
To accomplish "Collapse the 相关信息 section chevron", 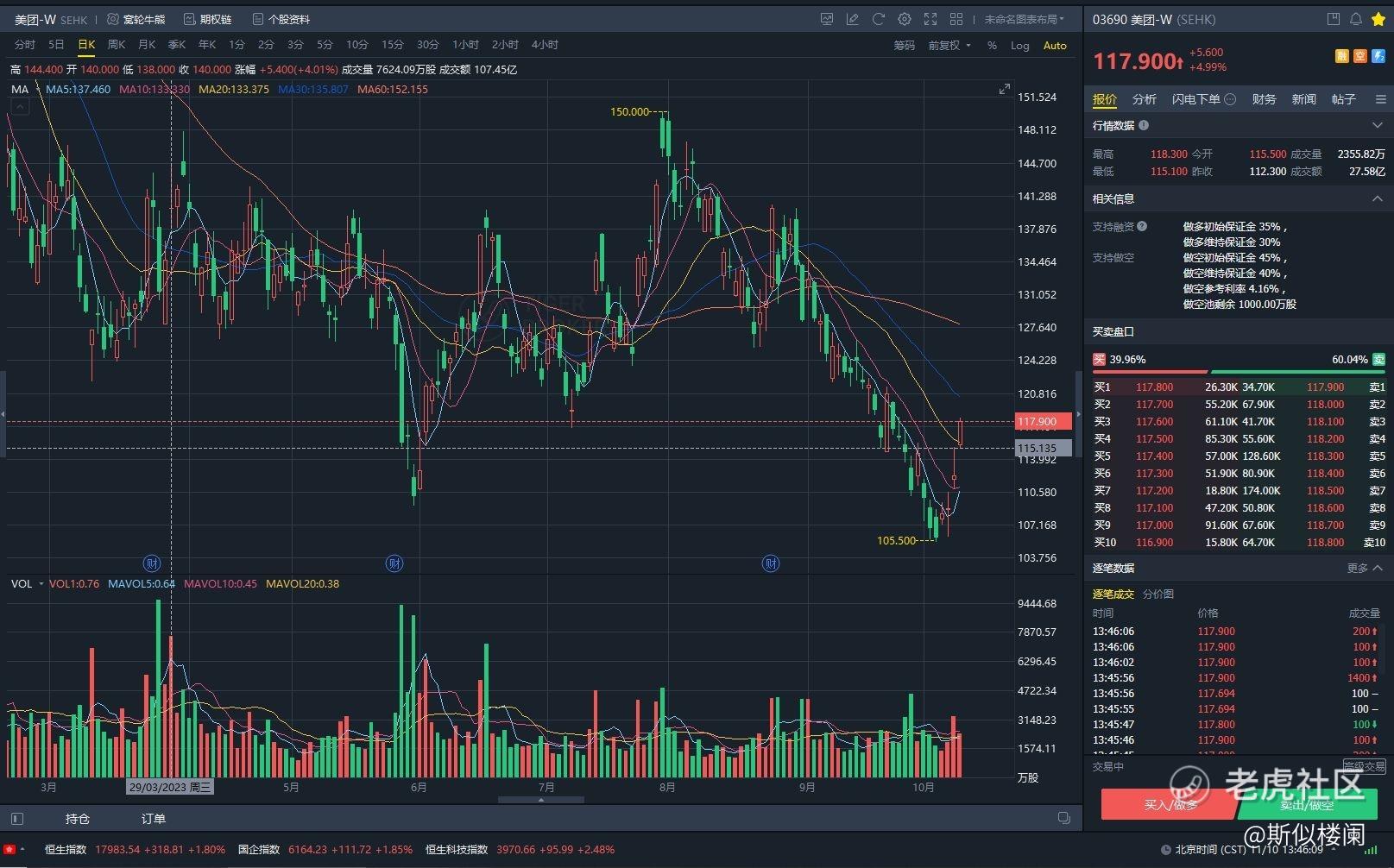I will tap(1378, 198).
